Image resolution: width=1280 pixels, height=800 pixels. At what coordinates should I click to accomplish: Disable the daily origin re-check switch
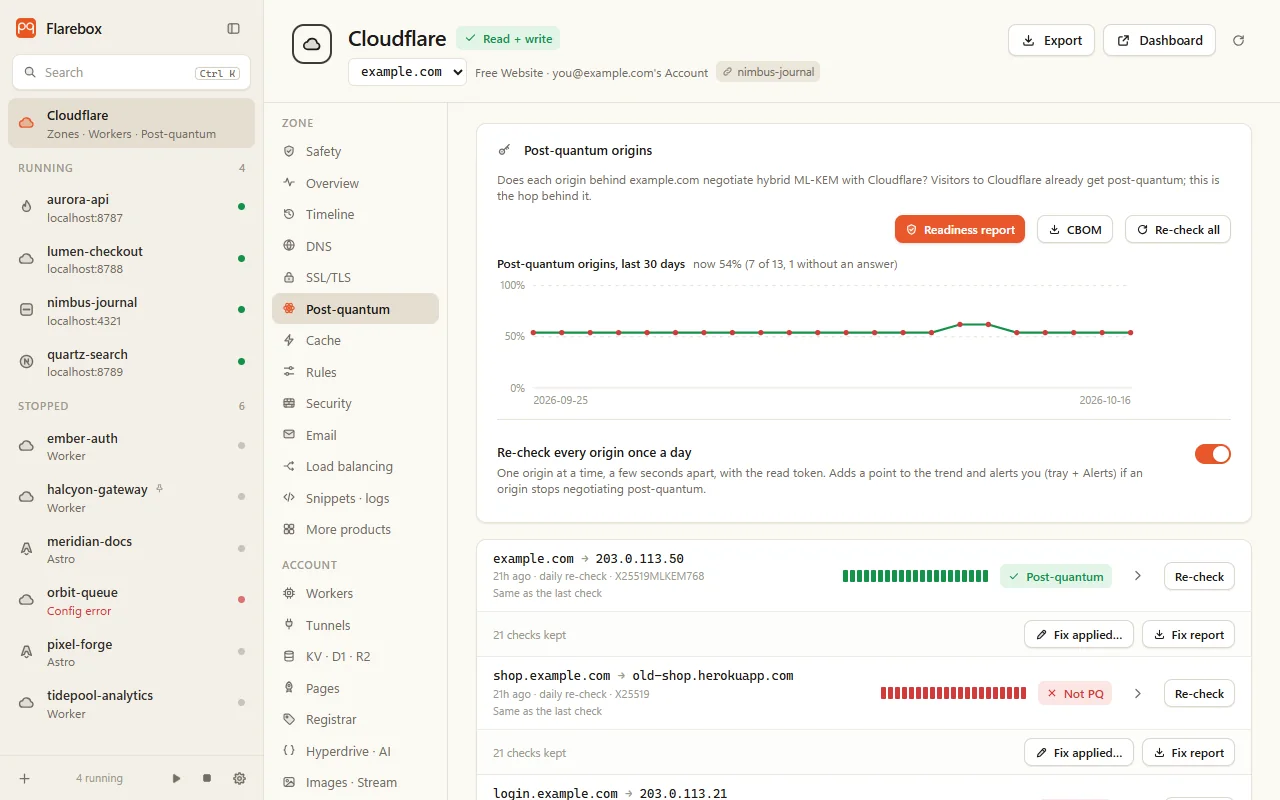click(1213, 454)
